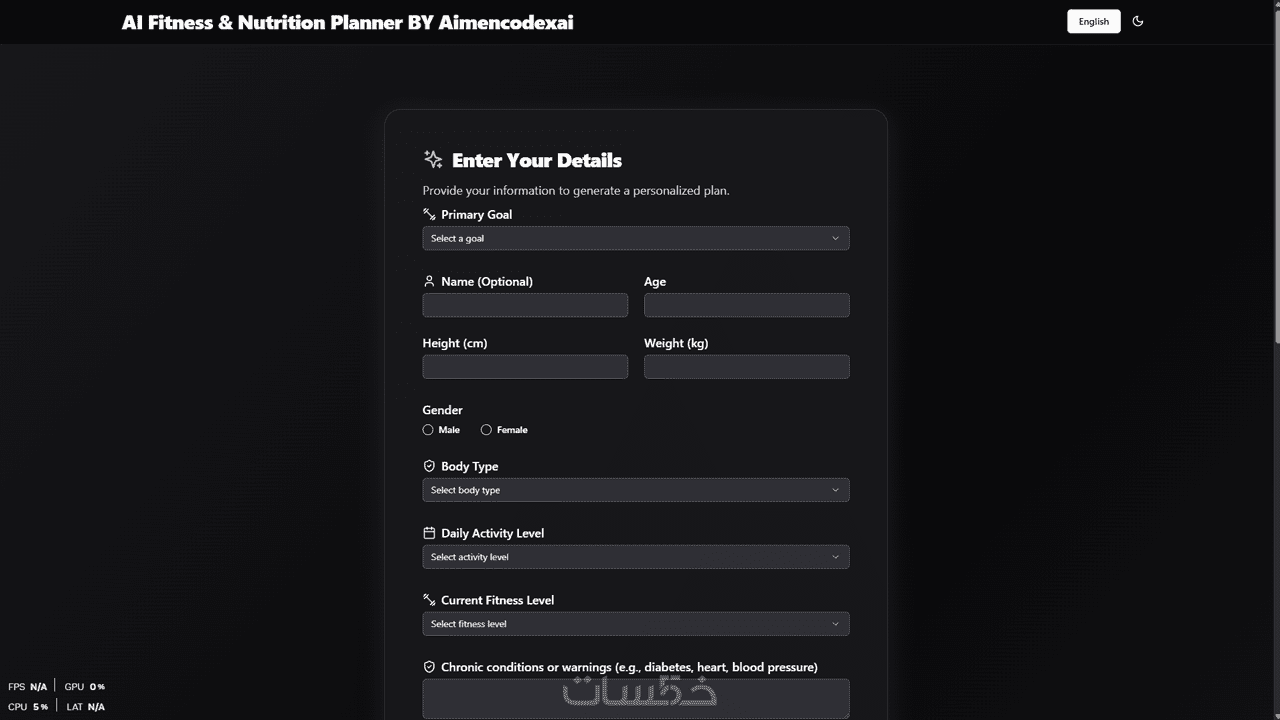Expand the Select body type dropdown

636,490
